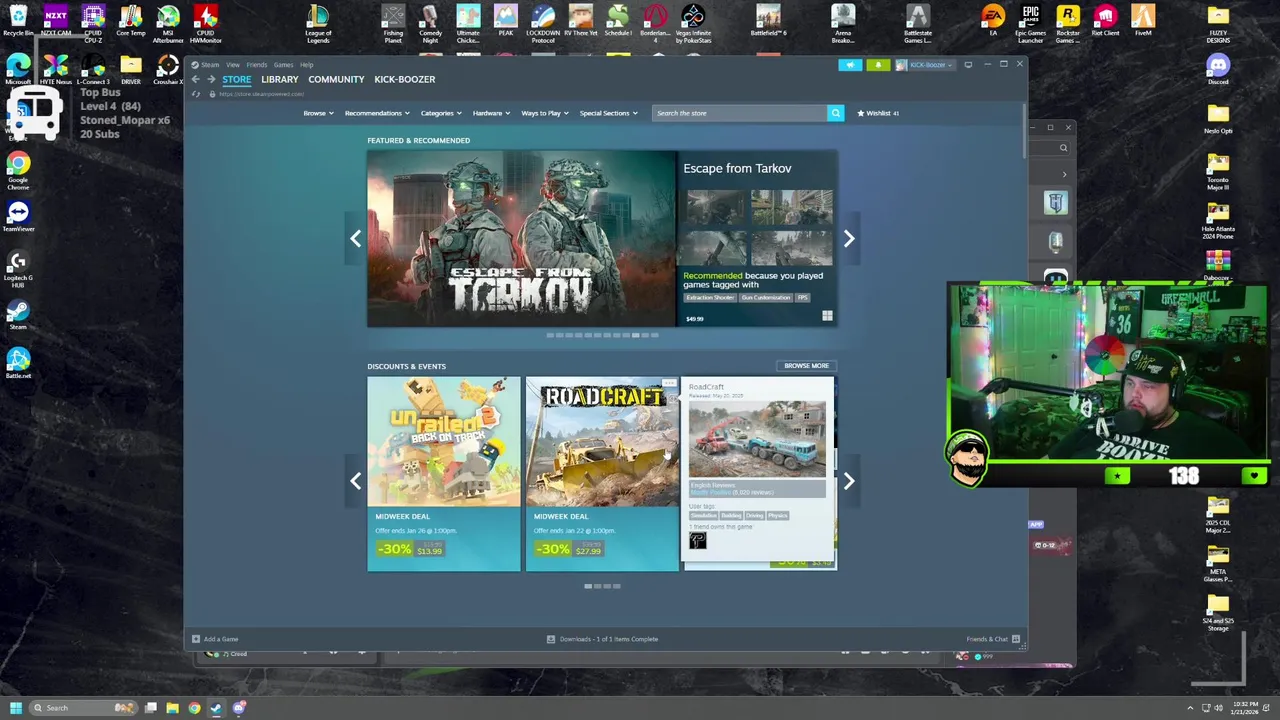Switch Steam to Big Picture mode icon

pos(968,65)
